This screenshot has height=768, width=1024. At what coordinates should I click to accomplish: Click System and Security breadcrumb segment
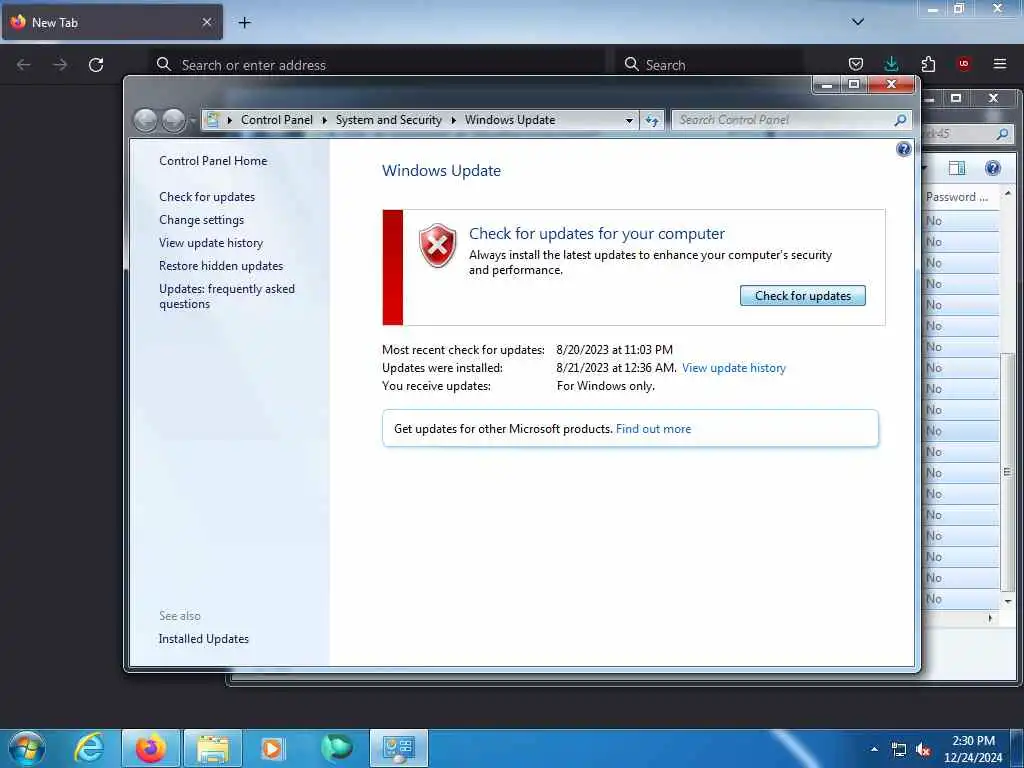click(389, 120)
